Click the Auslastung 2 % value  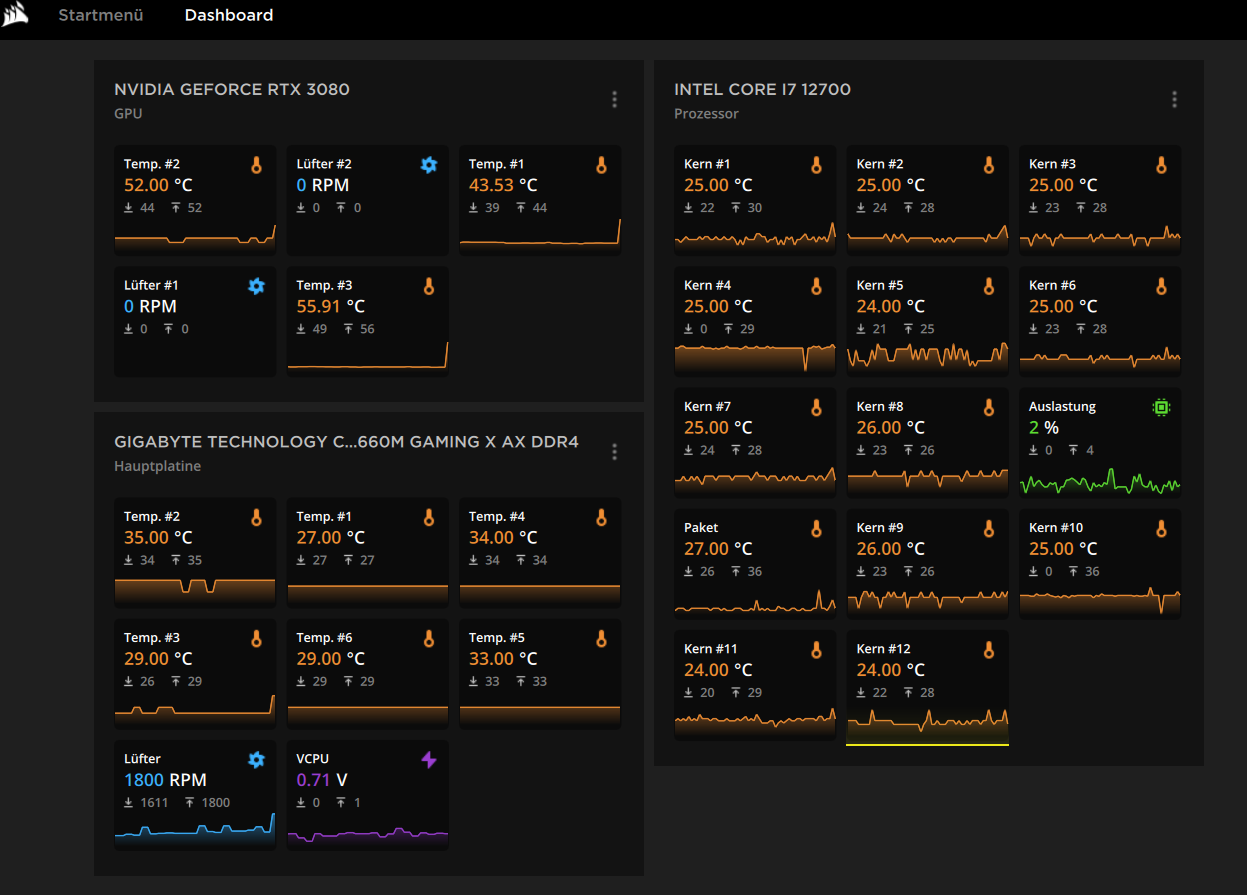pyautogui.click(x=1044, y=427)
